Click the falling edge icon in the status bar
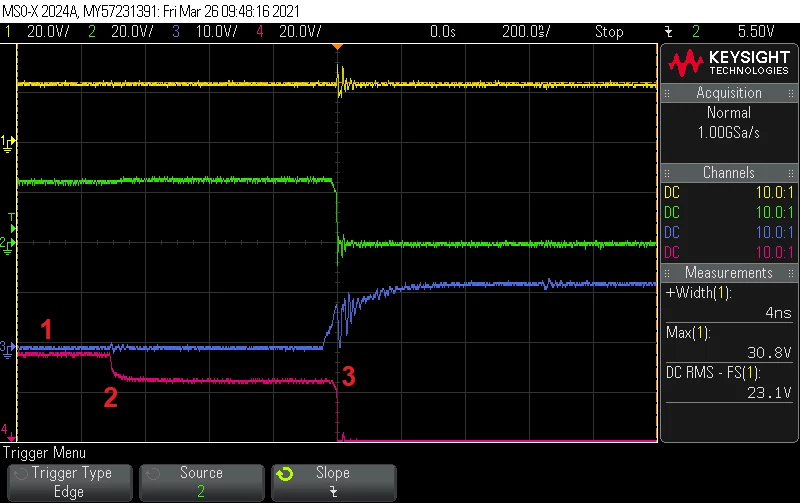This screenshot has width=800, height=503. click(668, 32)
